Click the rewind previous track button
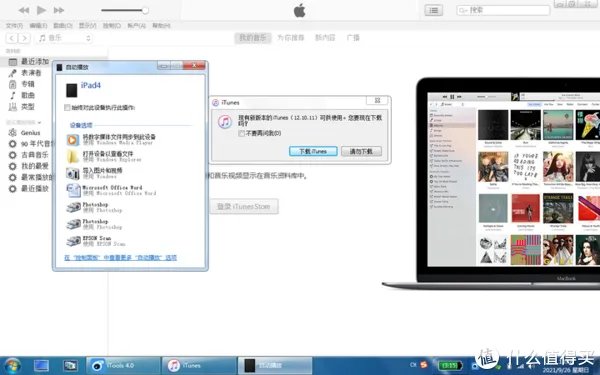Viewport: 600px width, 375px height. pos(24,10)
